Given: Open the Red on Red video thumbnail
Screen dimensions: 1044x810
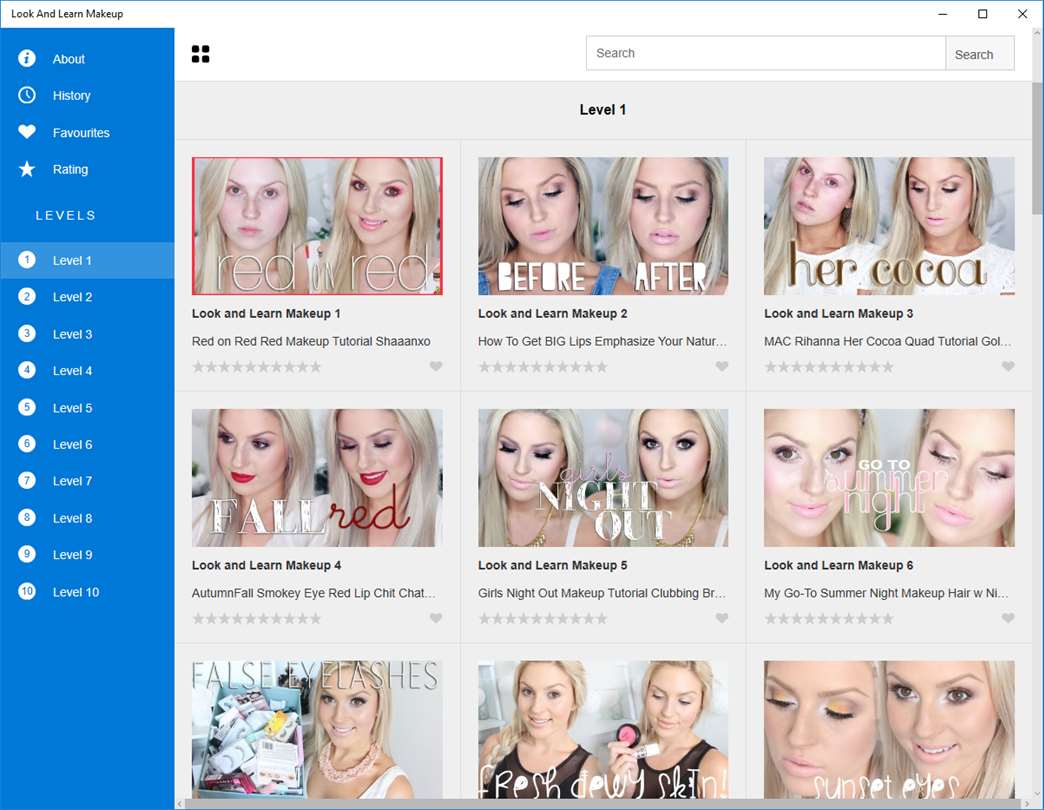Looking at the screenshot, I should coord(317,226).
